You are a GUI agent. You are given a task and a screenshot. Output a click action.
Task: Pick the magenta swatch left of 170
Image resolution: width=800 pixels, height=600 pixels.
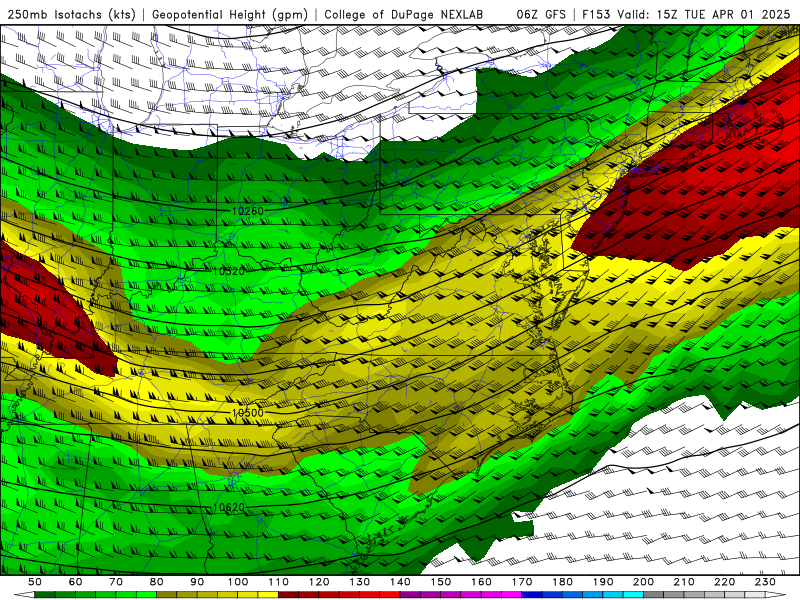(x=511, y=595)
